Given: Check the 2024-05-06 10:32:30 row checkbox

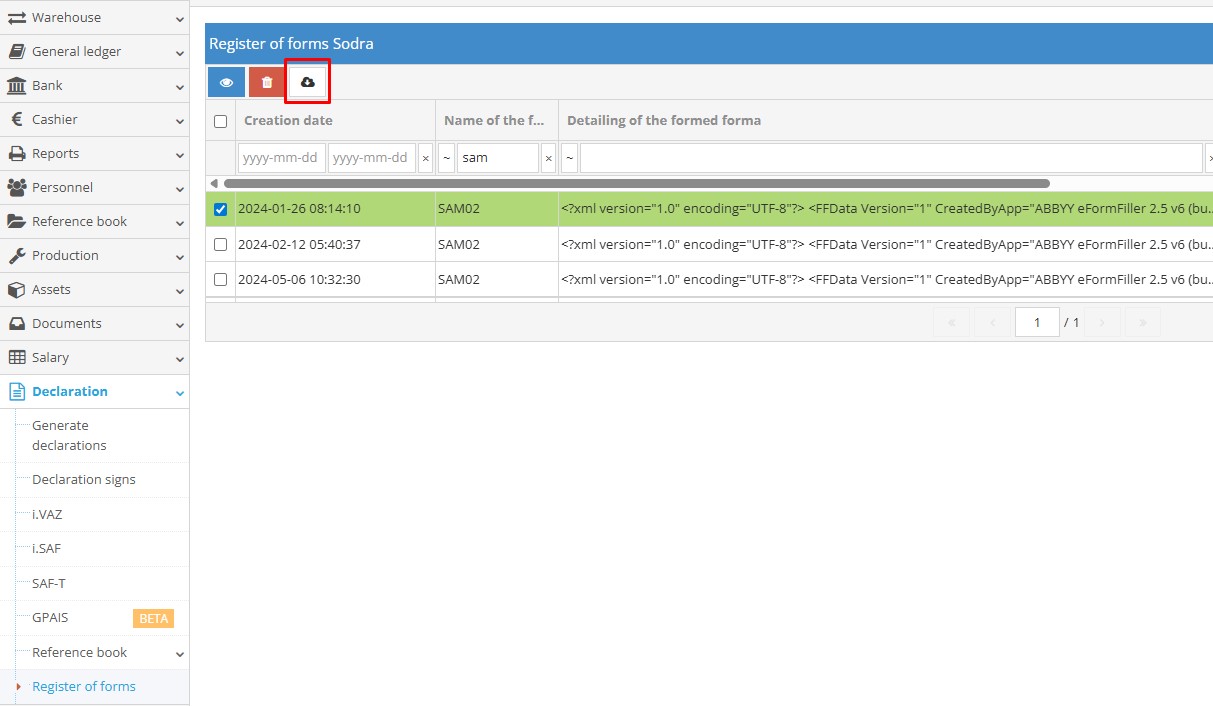Looking at the screenshot, I should [x=221, y=280].
